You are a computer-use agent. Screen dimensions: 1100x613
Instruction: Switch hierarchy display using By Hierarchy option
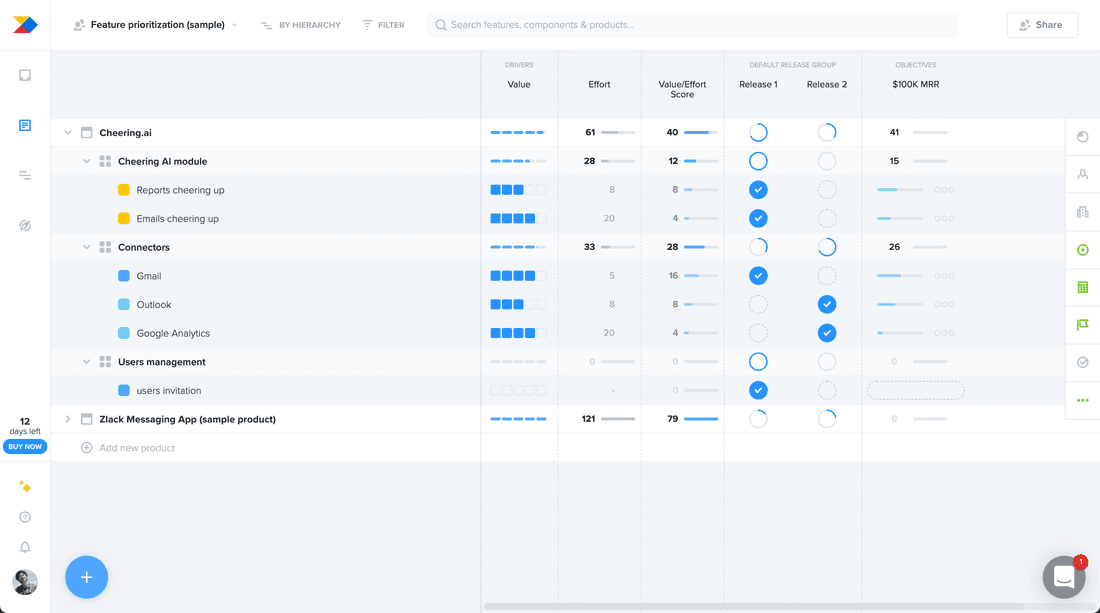click(300, 24)
